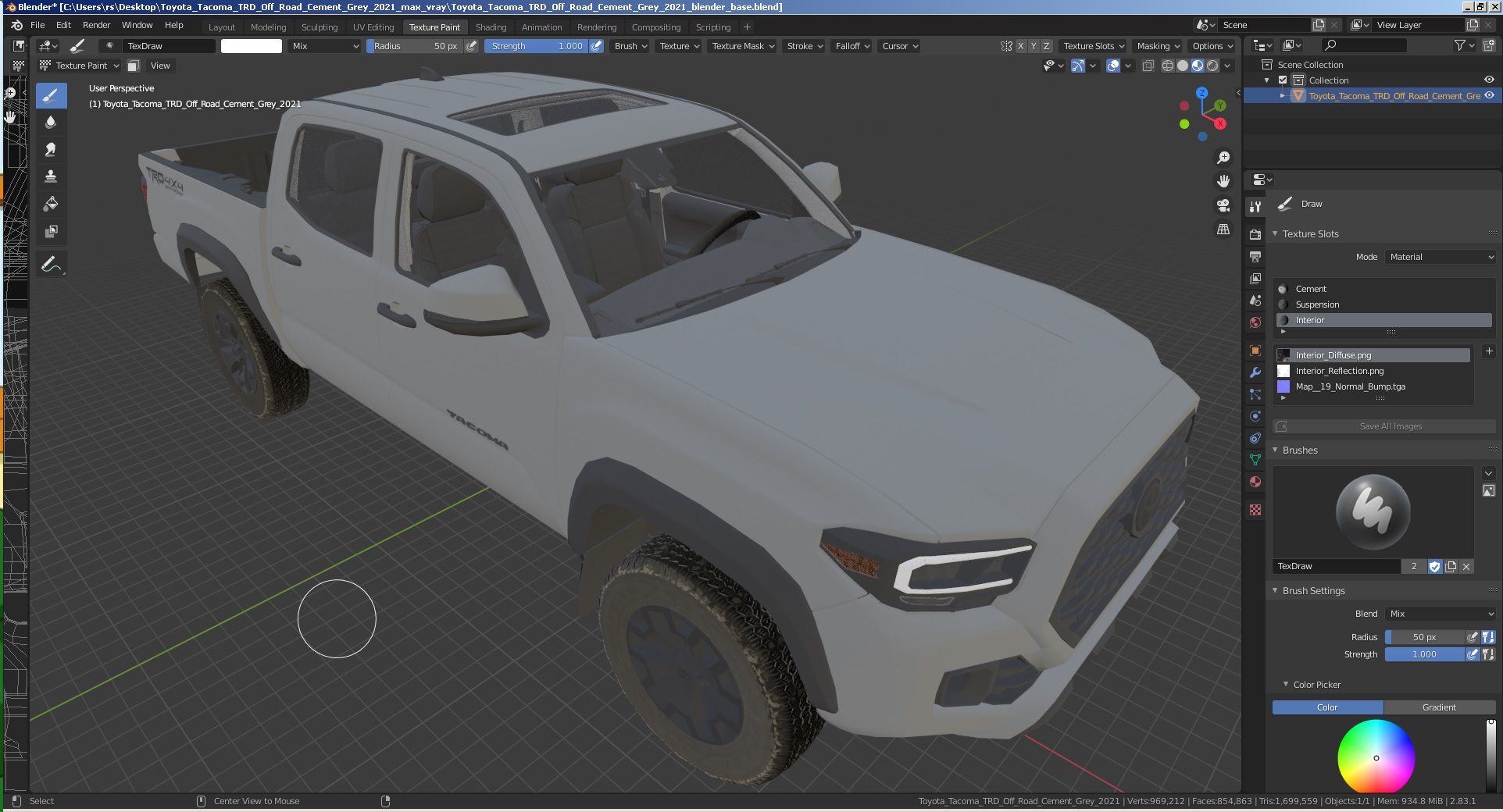The image size is (1503, 812).
Task: Toggle Z axis symmetry
Action: (1047, 46)
